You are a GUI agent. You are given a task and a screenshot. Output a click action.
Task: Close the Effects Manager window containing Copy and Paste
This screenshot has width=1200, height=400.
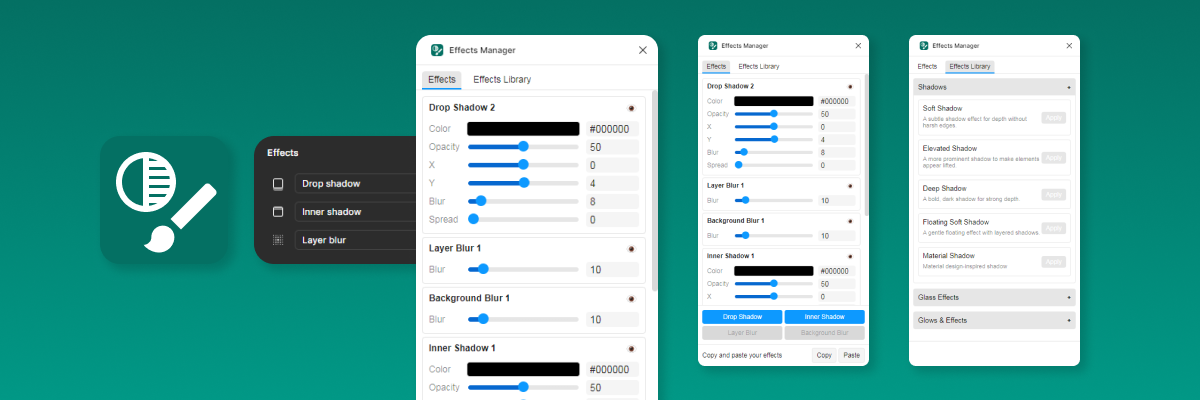pyautogui.click(x=858, y=45)
